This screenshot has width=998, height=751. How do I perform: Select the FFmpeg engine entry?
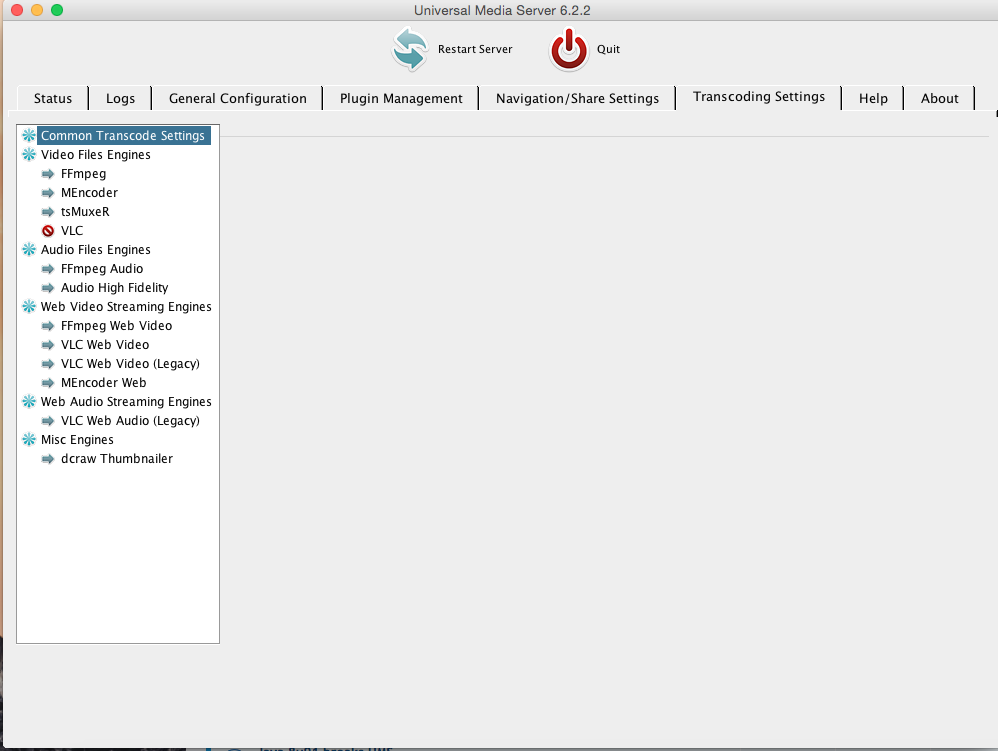pos(83,174)
